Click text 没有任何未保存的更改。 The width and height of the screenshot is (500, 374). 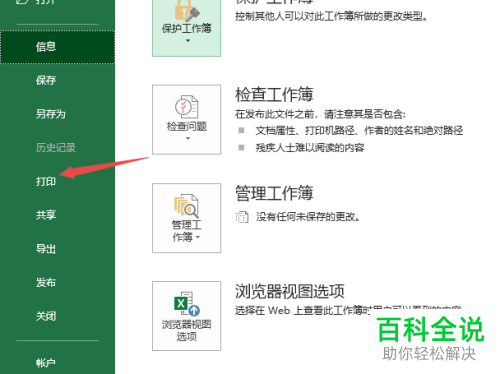pos(308,217)
